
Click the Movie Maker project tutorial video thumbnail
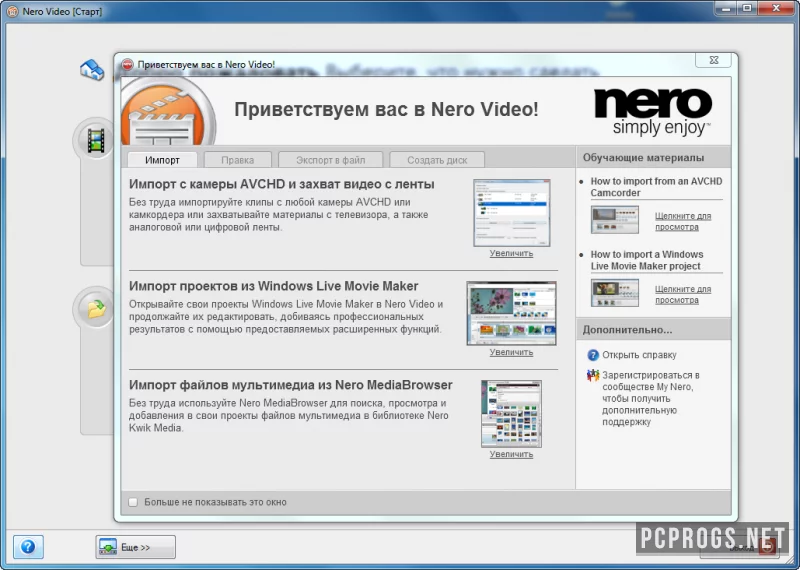[x=615, y=293]
